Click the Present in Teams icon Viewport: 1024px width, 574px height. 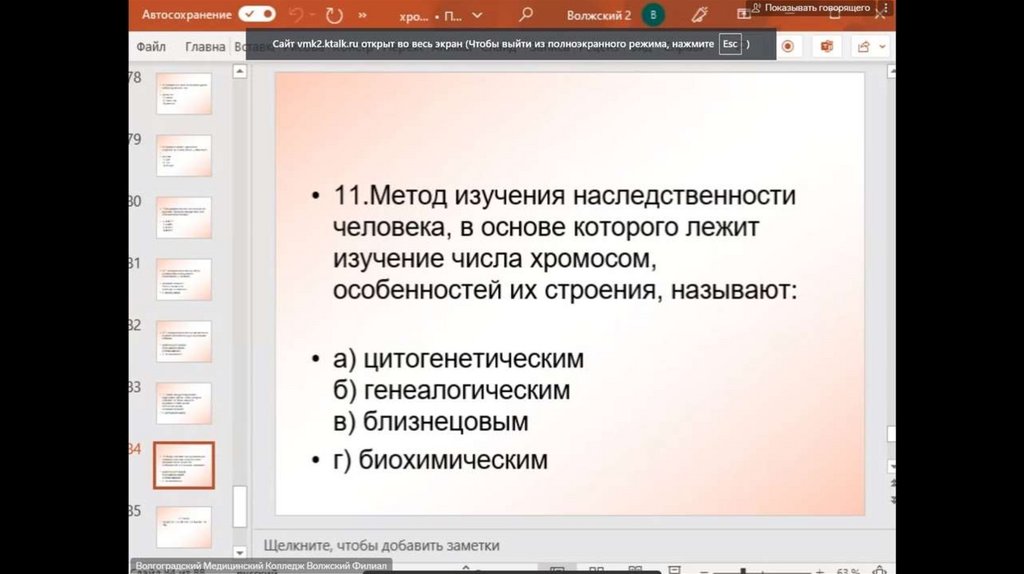point(826,46)
